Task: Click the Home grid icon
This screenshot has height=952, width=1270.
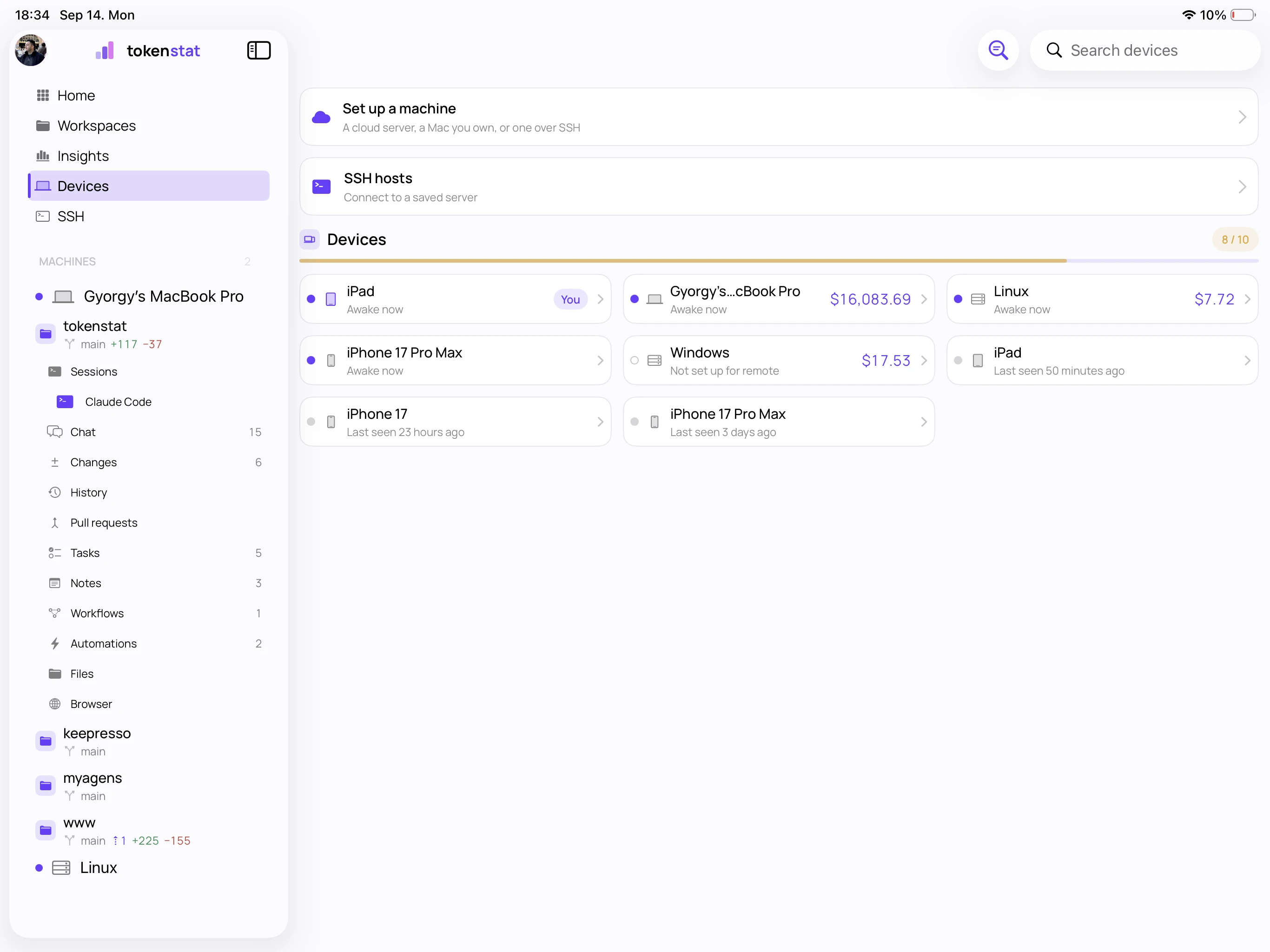Action: click(43, 95)
